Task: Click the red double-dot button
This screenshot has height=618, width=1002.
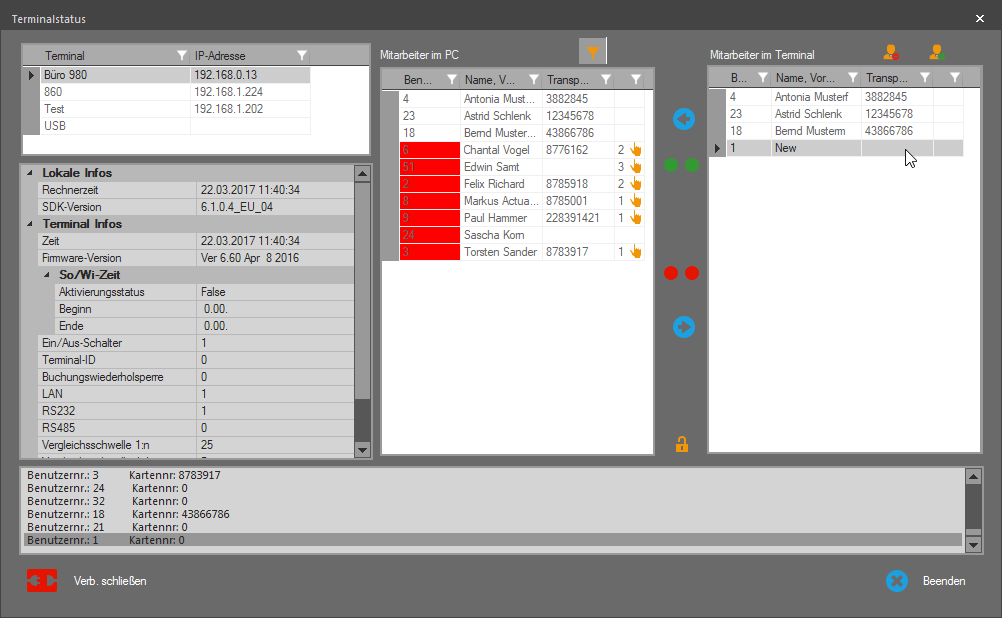Action: pyautogui.click(x=681, y=273)
